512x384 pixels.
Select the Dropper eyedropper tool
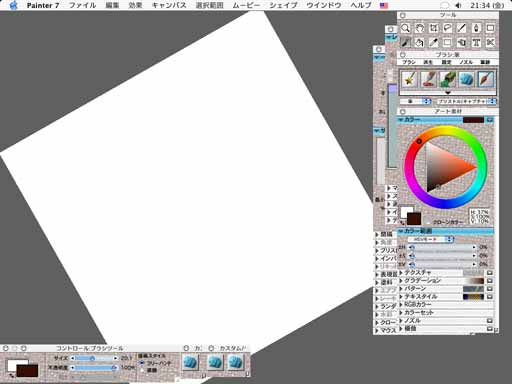pyautogui.click(x=434, y=43)
